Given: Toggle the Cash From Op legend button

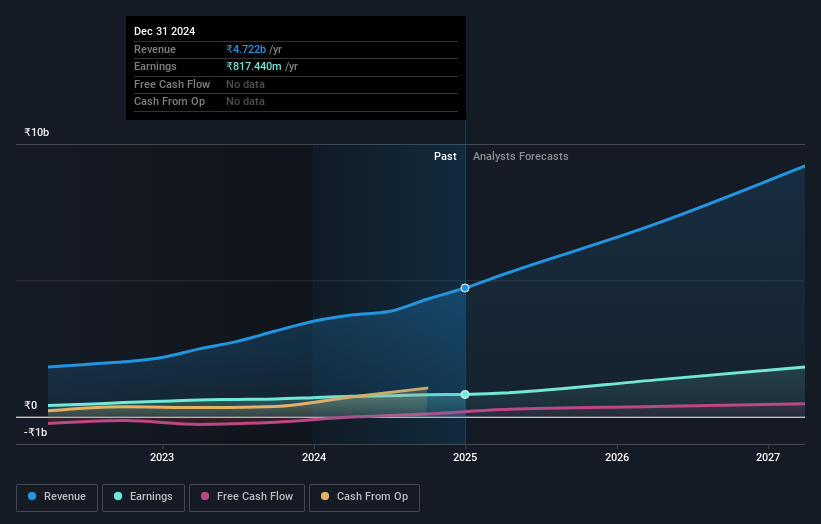Looking at the screenshot, I should pos(364,497).
